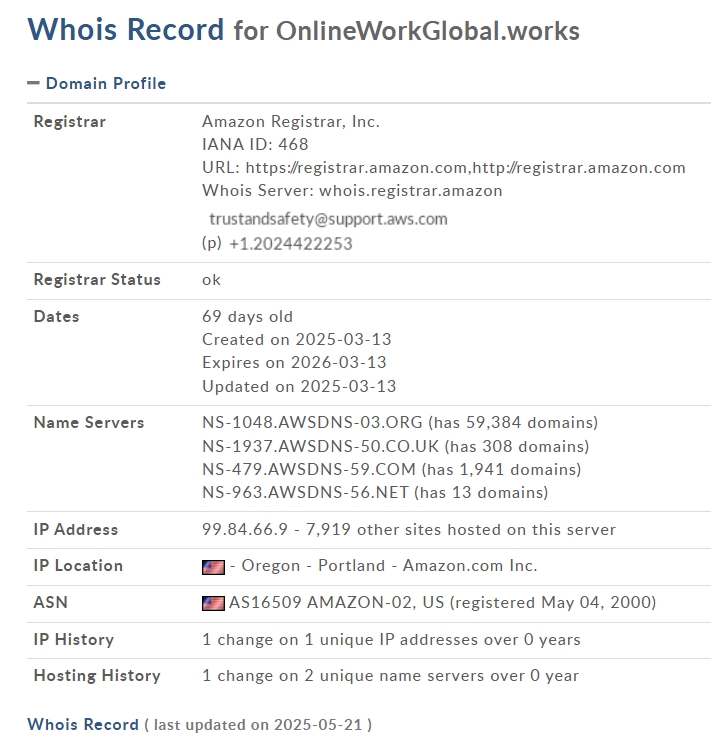Click name server NS-479.AWSDNS-59.COM

click(x=309, y=469)
